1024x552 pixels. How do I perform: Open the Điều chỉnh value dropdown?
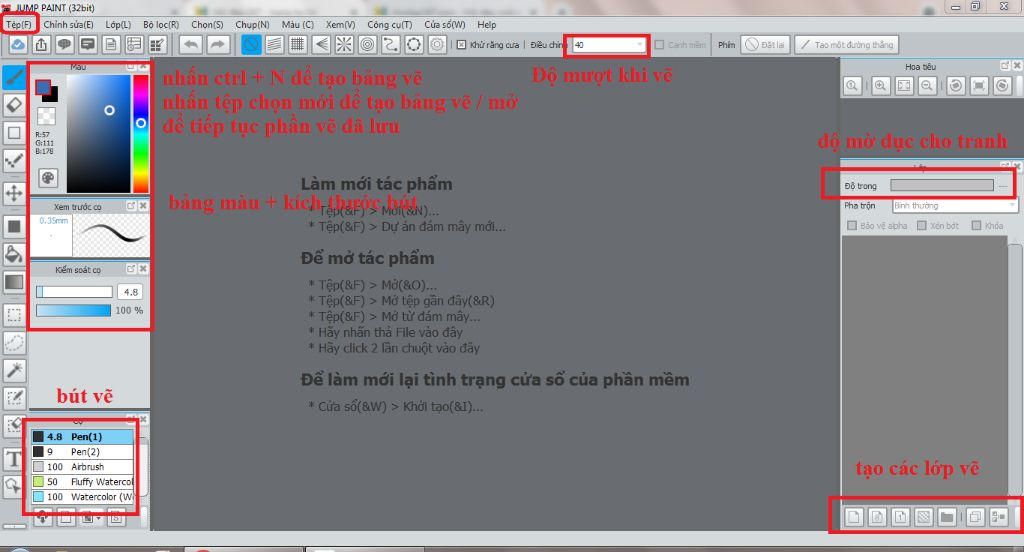(x=639, y=44)
